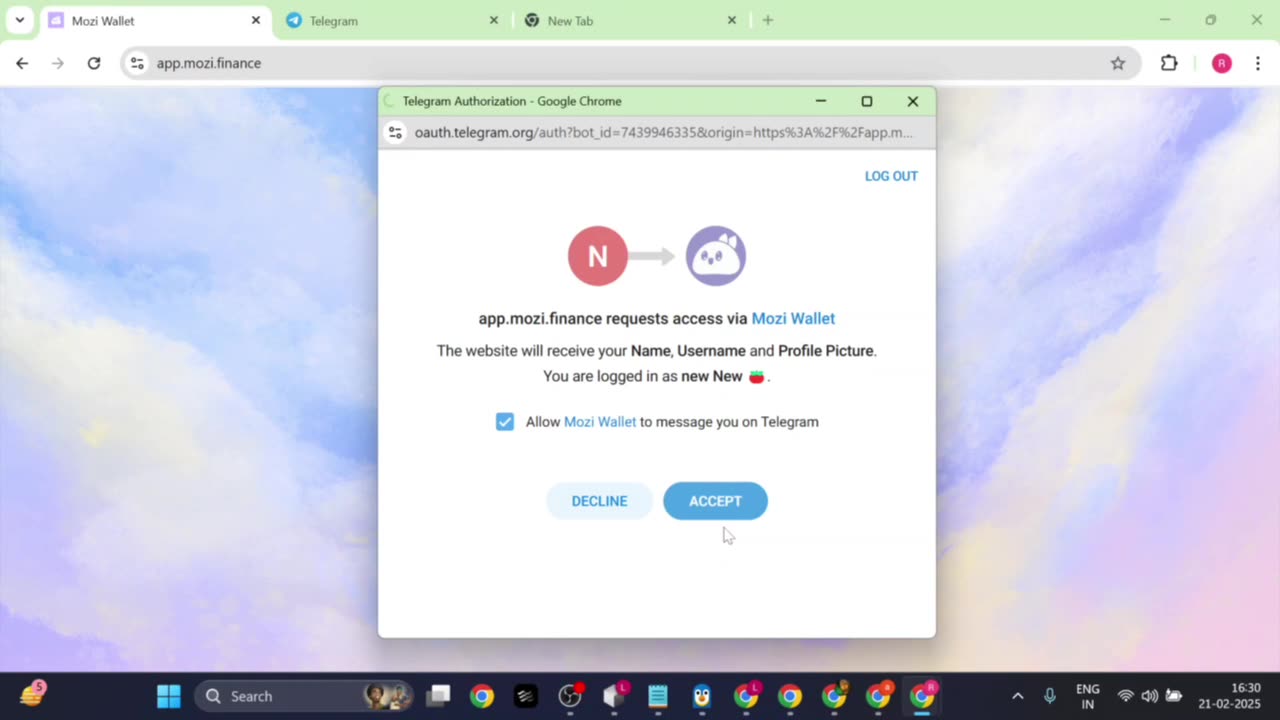
Task: Click the LOG OUT link
Action: pos(891,176)
